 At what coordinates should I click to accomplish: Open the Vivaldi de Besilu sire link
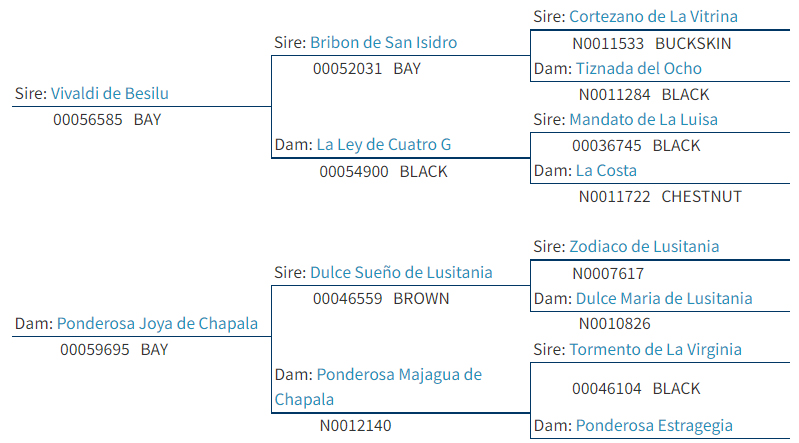tap(110, 94)
